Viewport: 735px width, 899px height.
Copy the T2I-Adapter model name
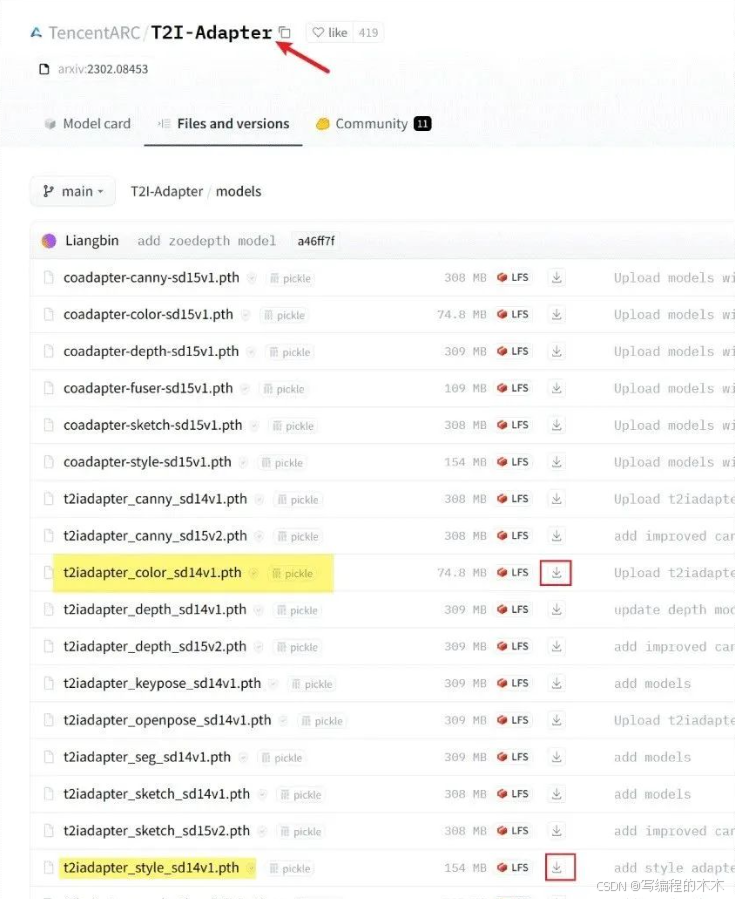click(284, 33)
